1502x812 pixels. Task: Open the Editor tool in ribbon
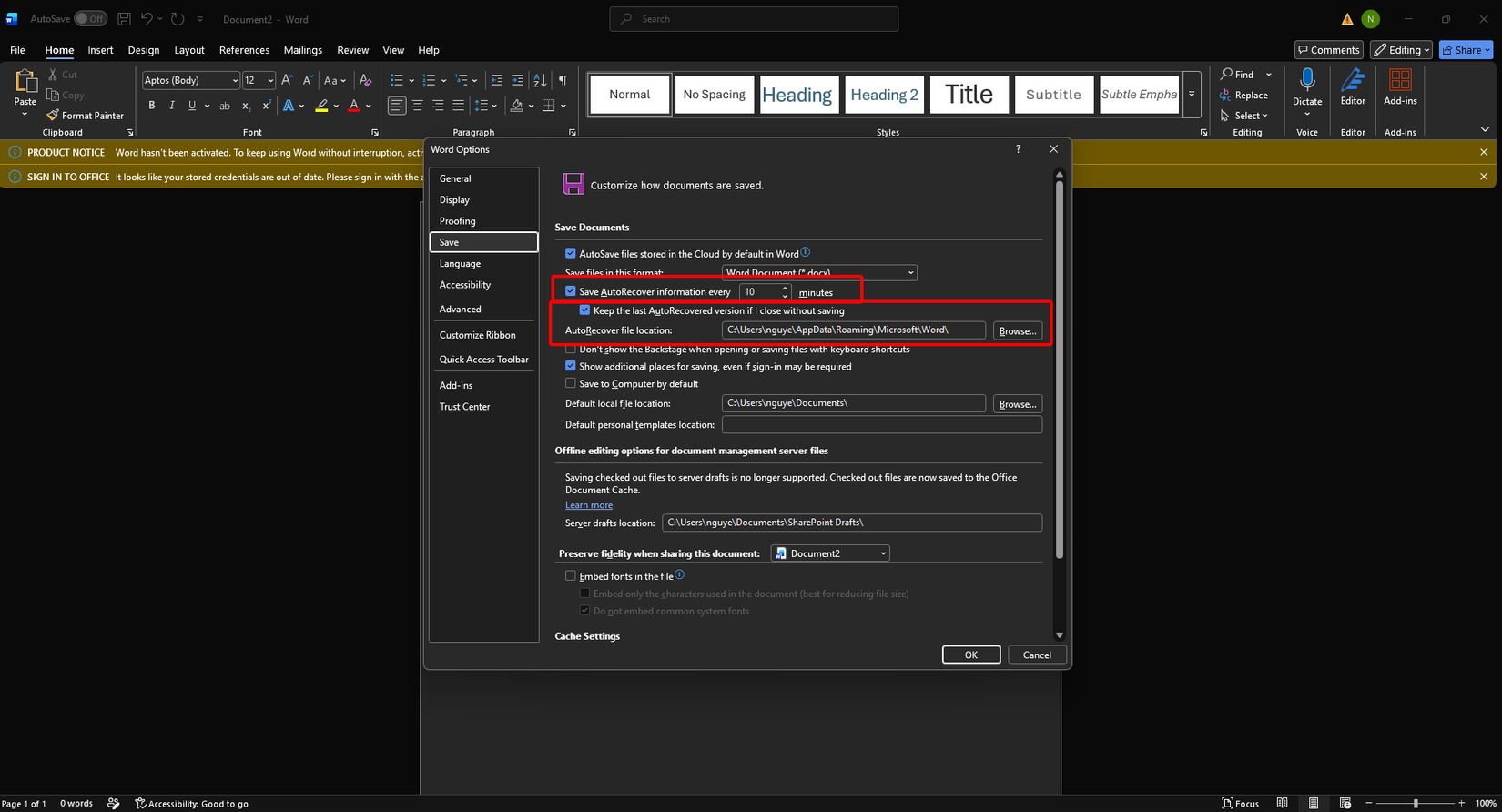pyautogui.click(x=1353, y=88)
